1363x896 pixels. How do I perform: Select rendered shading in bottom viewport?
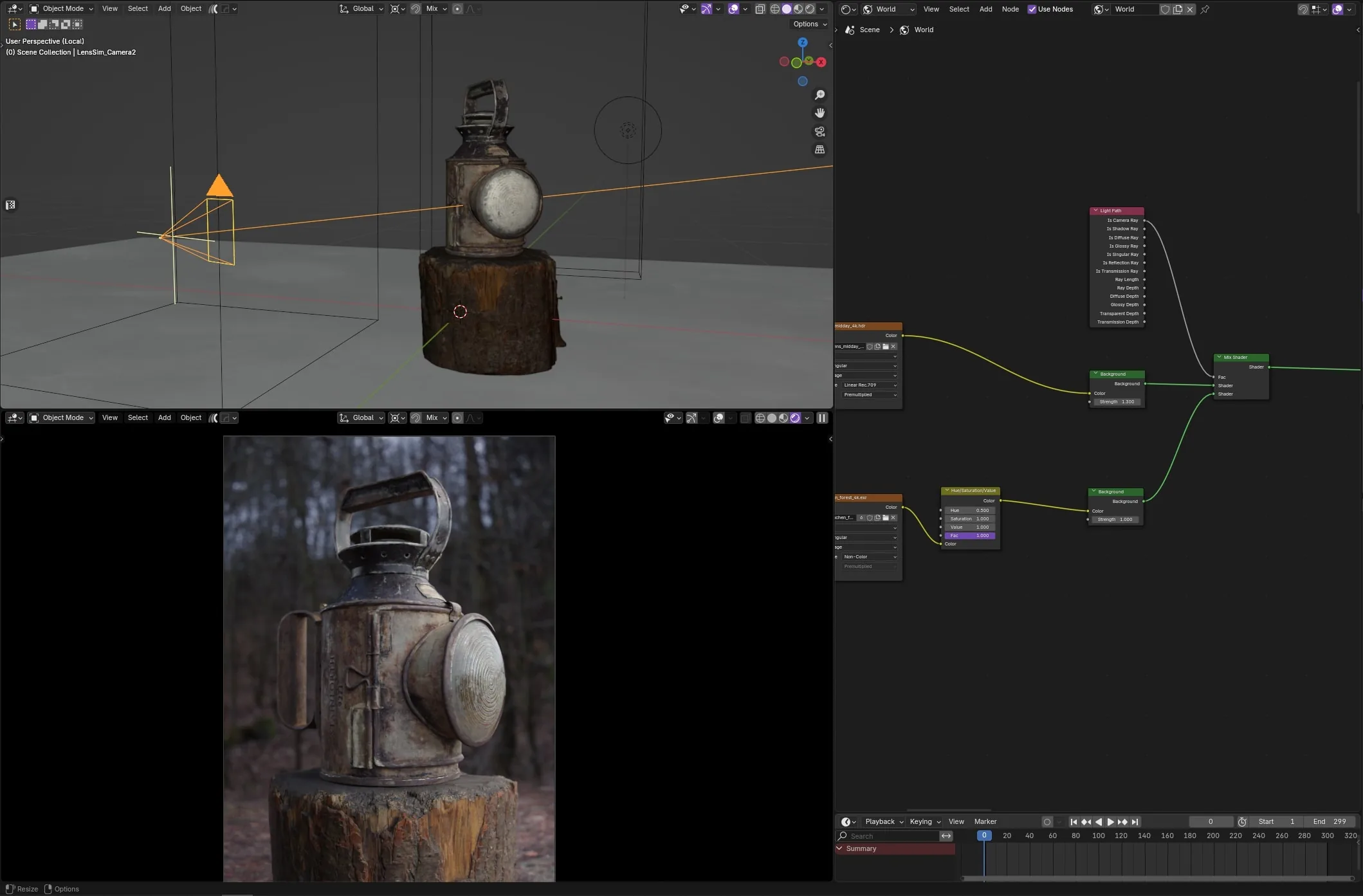pos(795,418)
